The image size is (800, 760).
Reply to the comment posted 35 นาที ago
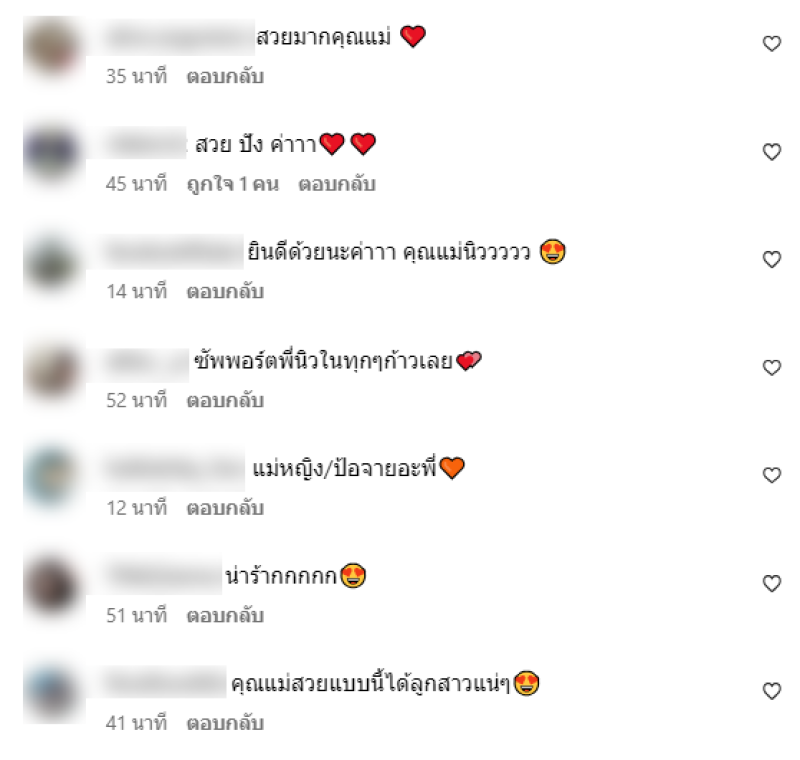pyautogui.click(x=225, y=77)
